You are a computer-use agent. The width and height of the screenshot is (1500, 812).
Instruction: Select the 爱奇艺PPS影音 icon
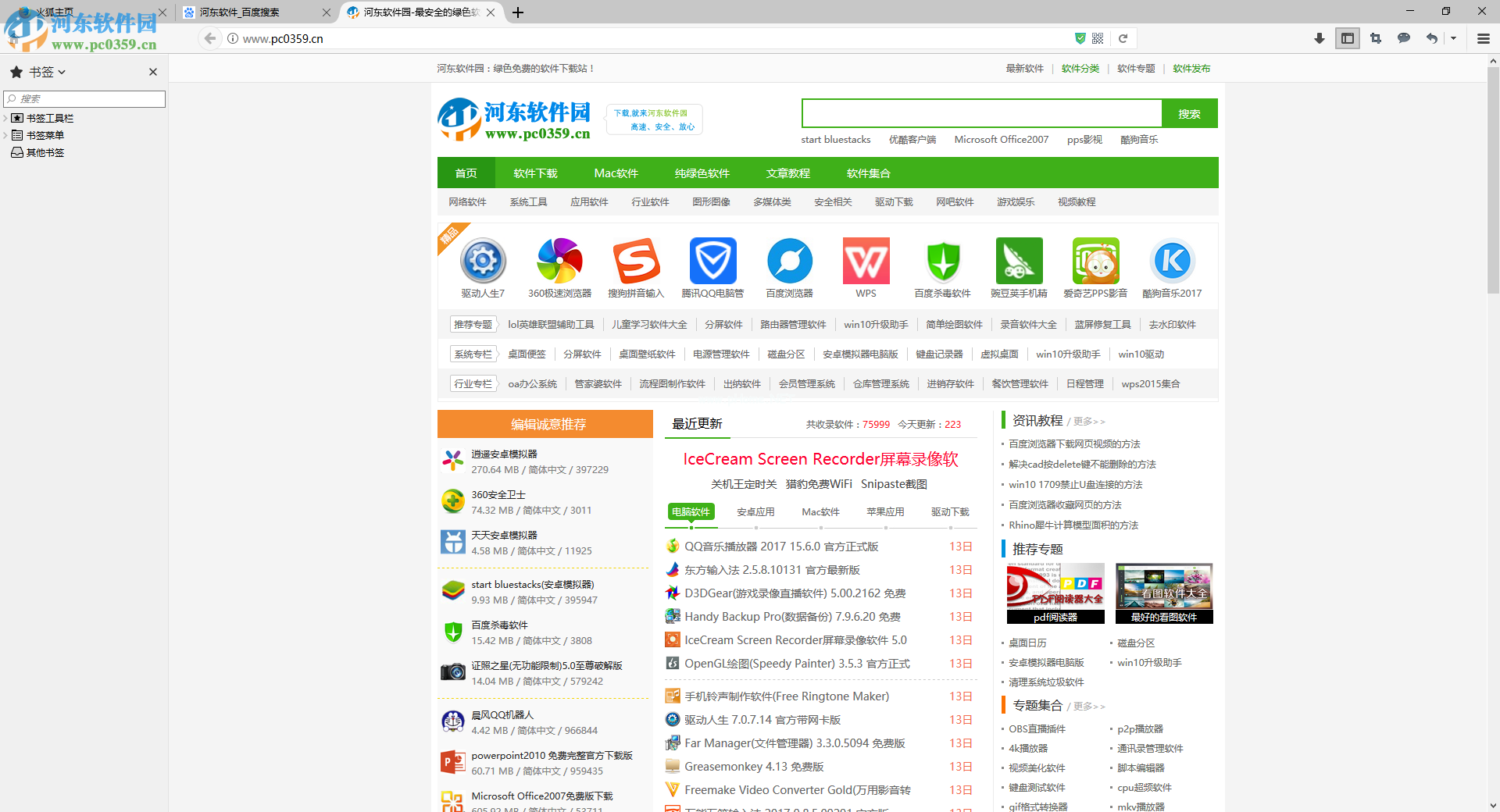pyautogui.click(x=1095, y=261)
